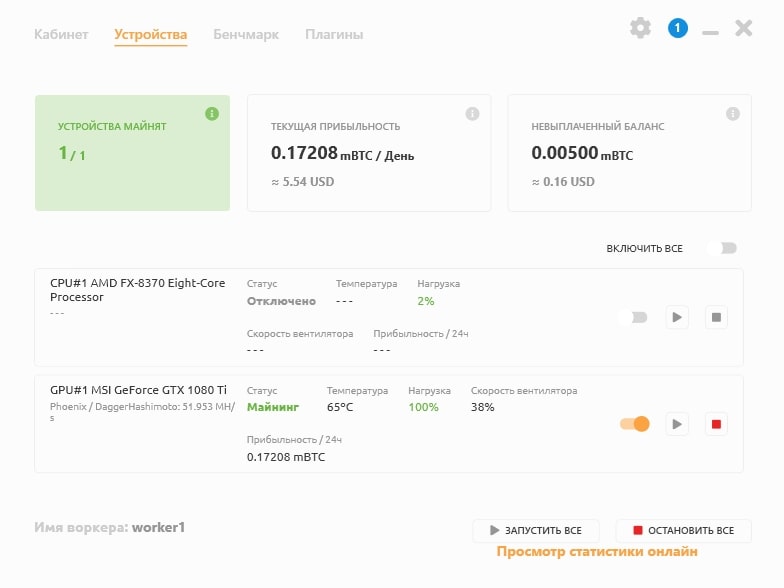Click info icon on green mining devices card

[212, 114]
